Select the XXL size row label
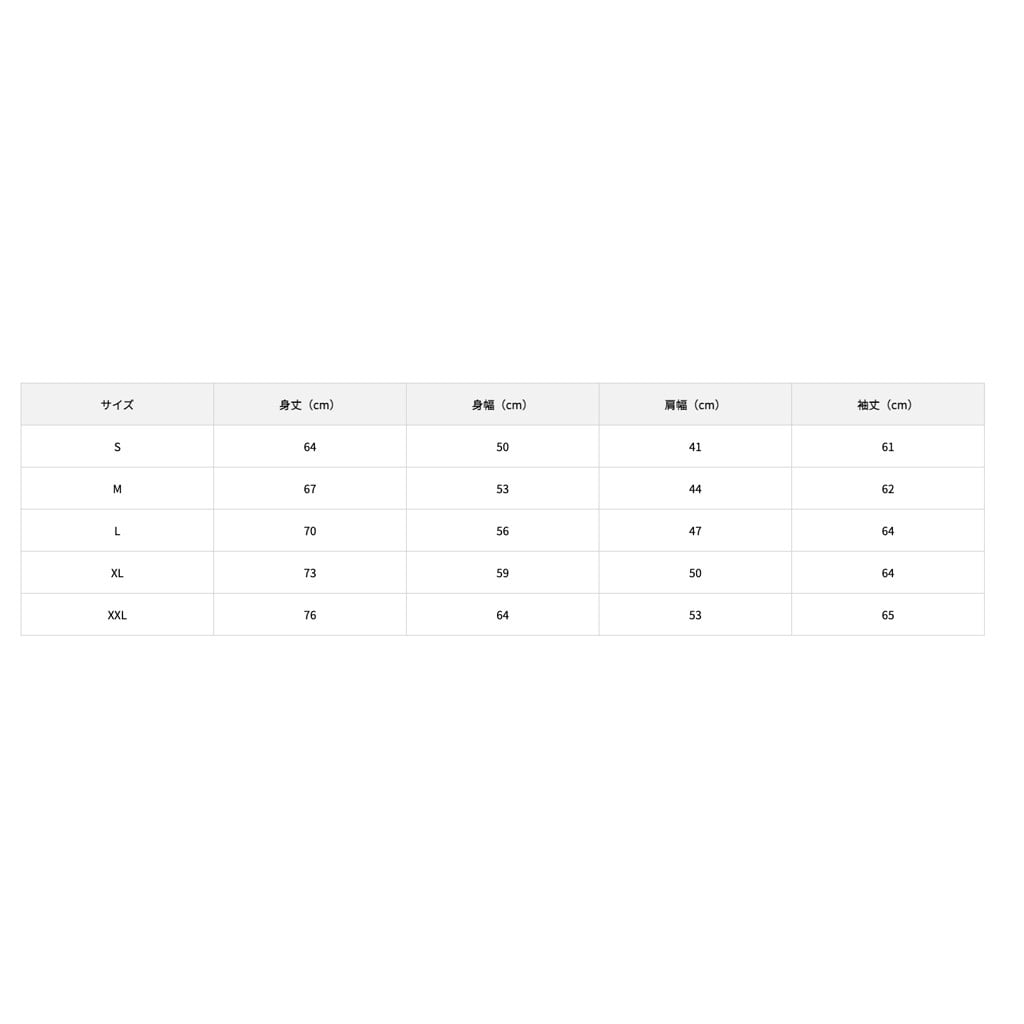 point(117,615)
